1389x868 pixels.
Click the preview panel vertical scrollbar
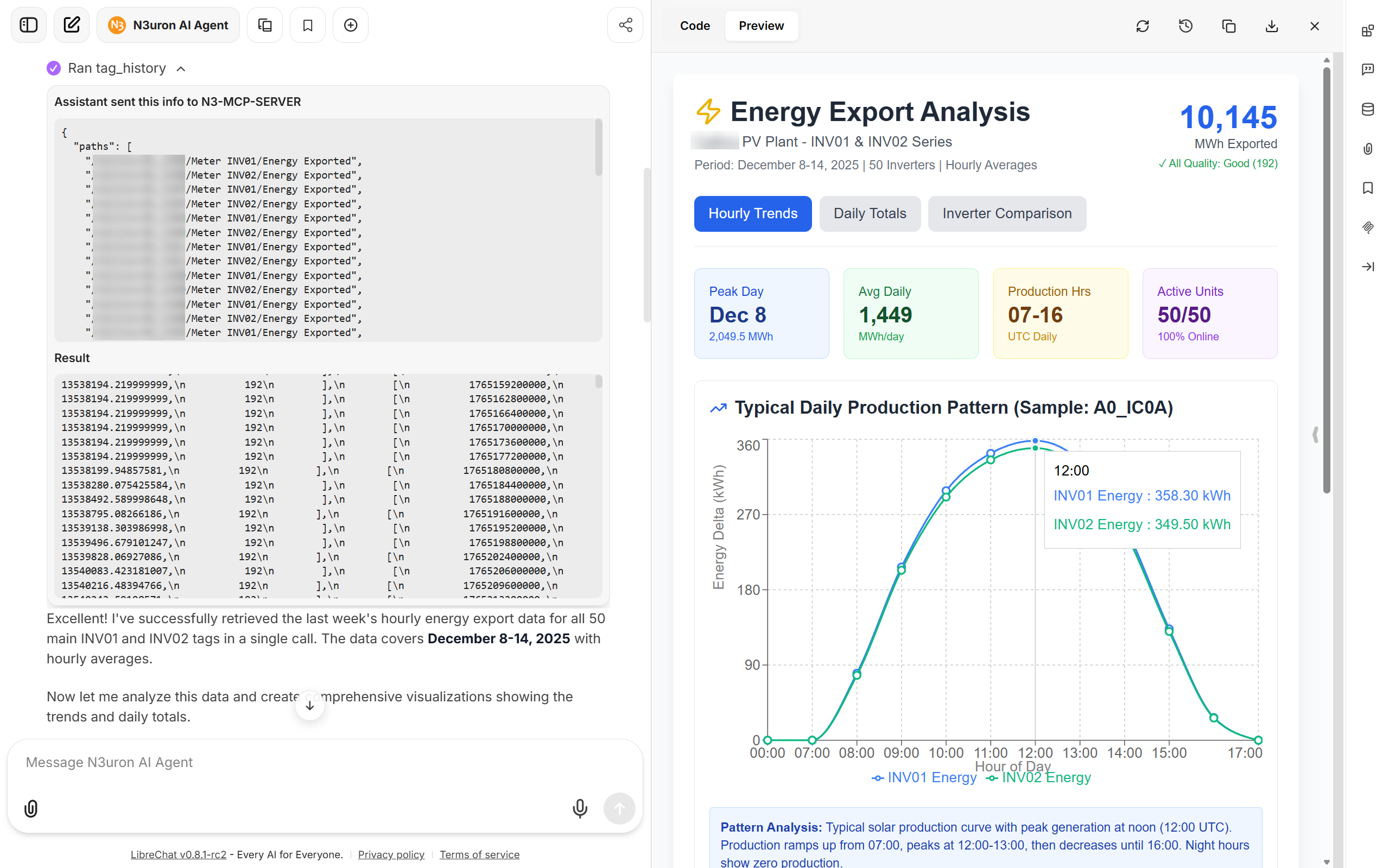1326,281
